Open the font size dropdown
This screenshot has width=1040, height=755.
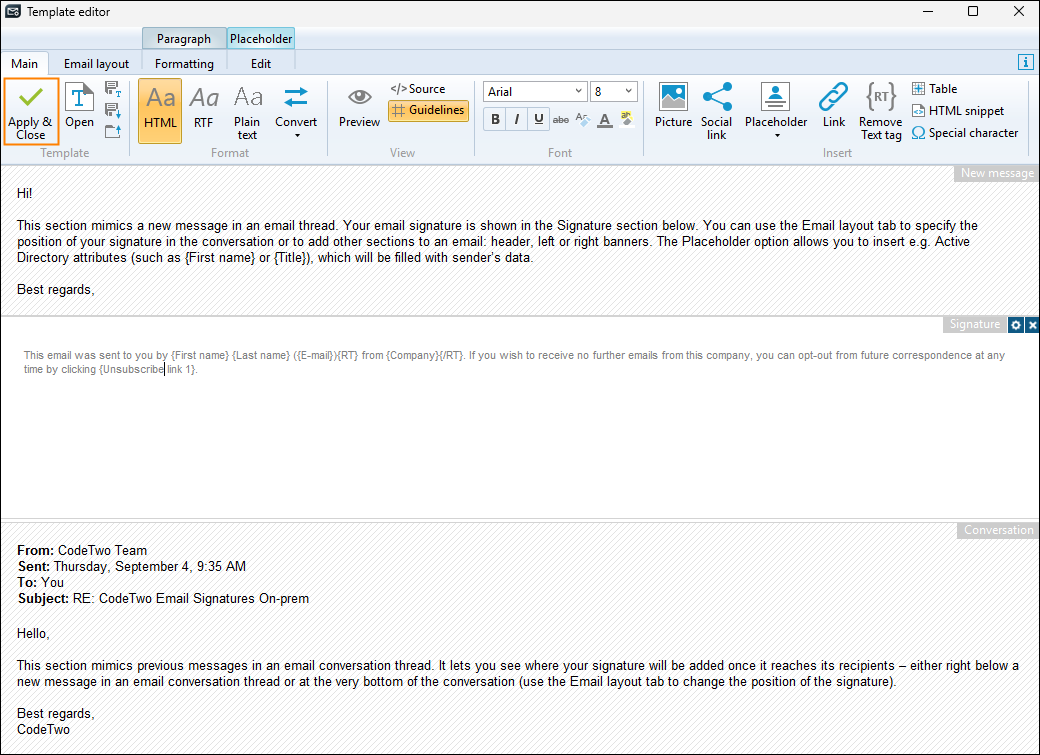tap(629, 92)
